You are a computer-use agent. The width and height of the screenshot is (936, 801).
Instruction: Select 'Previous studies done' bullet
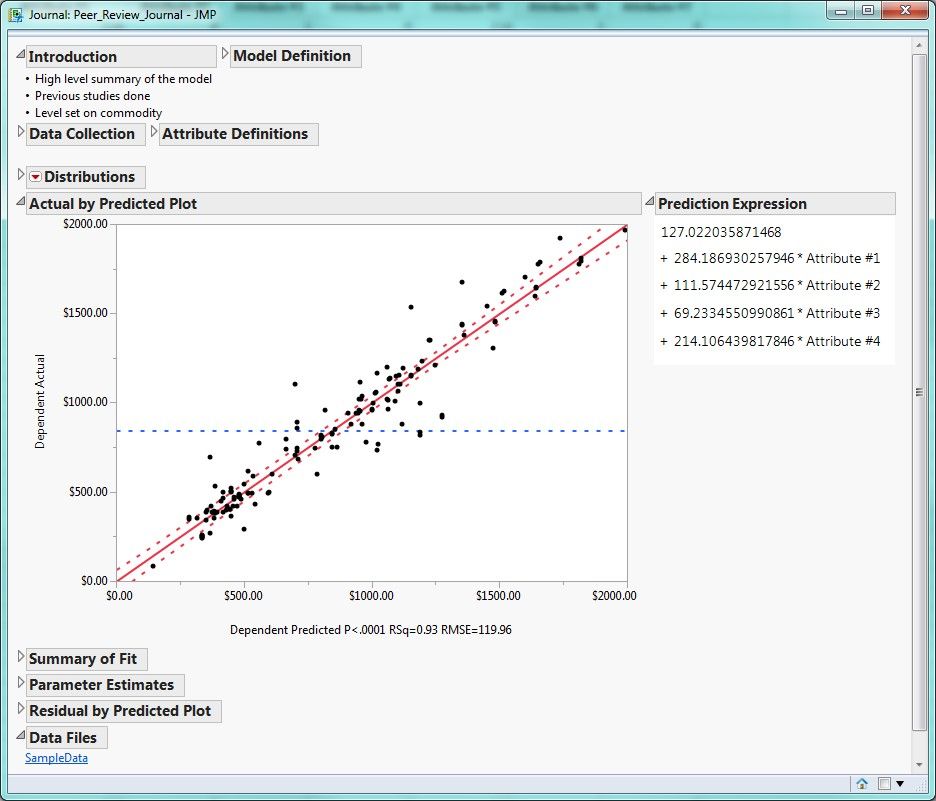[x=93, y=95]
